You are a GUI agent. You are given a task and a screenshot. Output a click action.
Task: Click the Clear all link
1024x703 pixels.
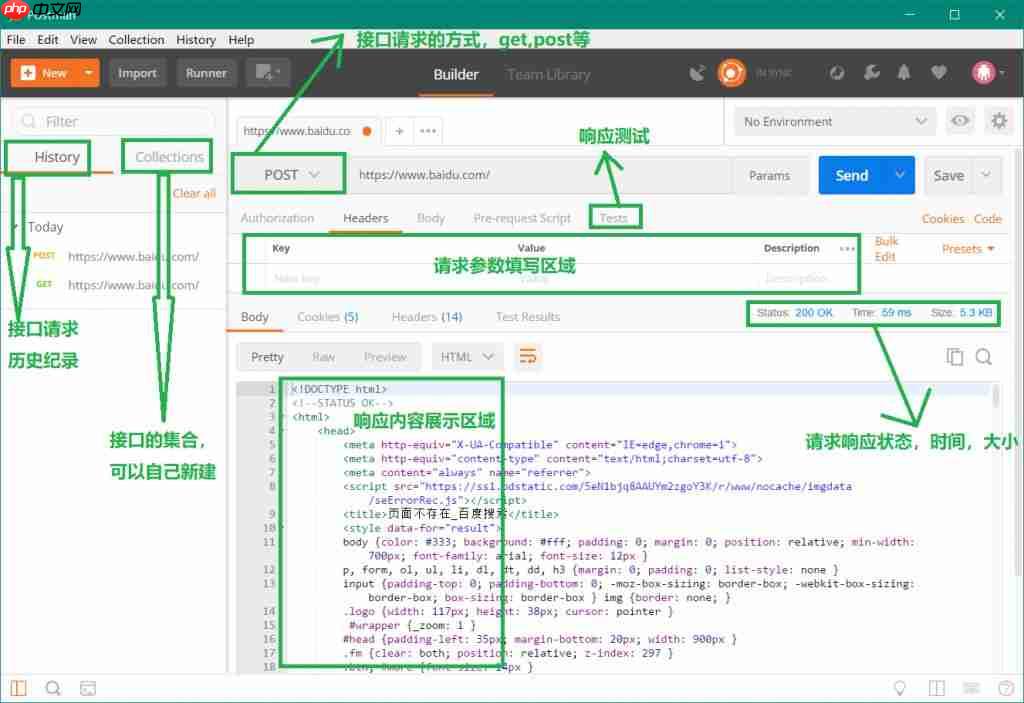point(194,193)
